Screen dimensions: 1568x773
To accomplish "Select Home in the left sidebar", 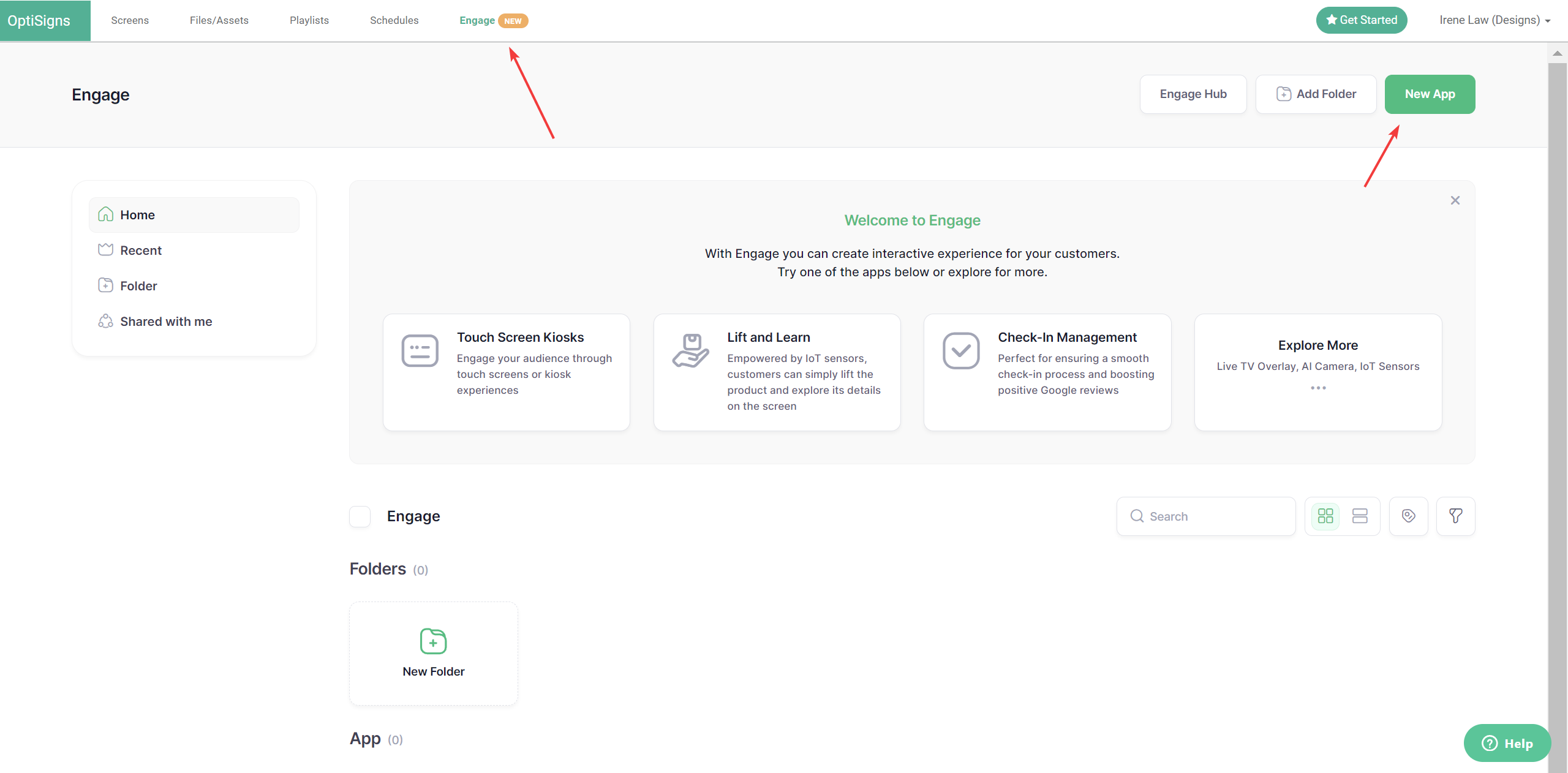I will tap(137, 214).
